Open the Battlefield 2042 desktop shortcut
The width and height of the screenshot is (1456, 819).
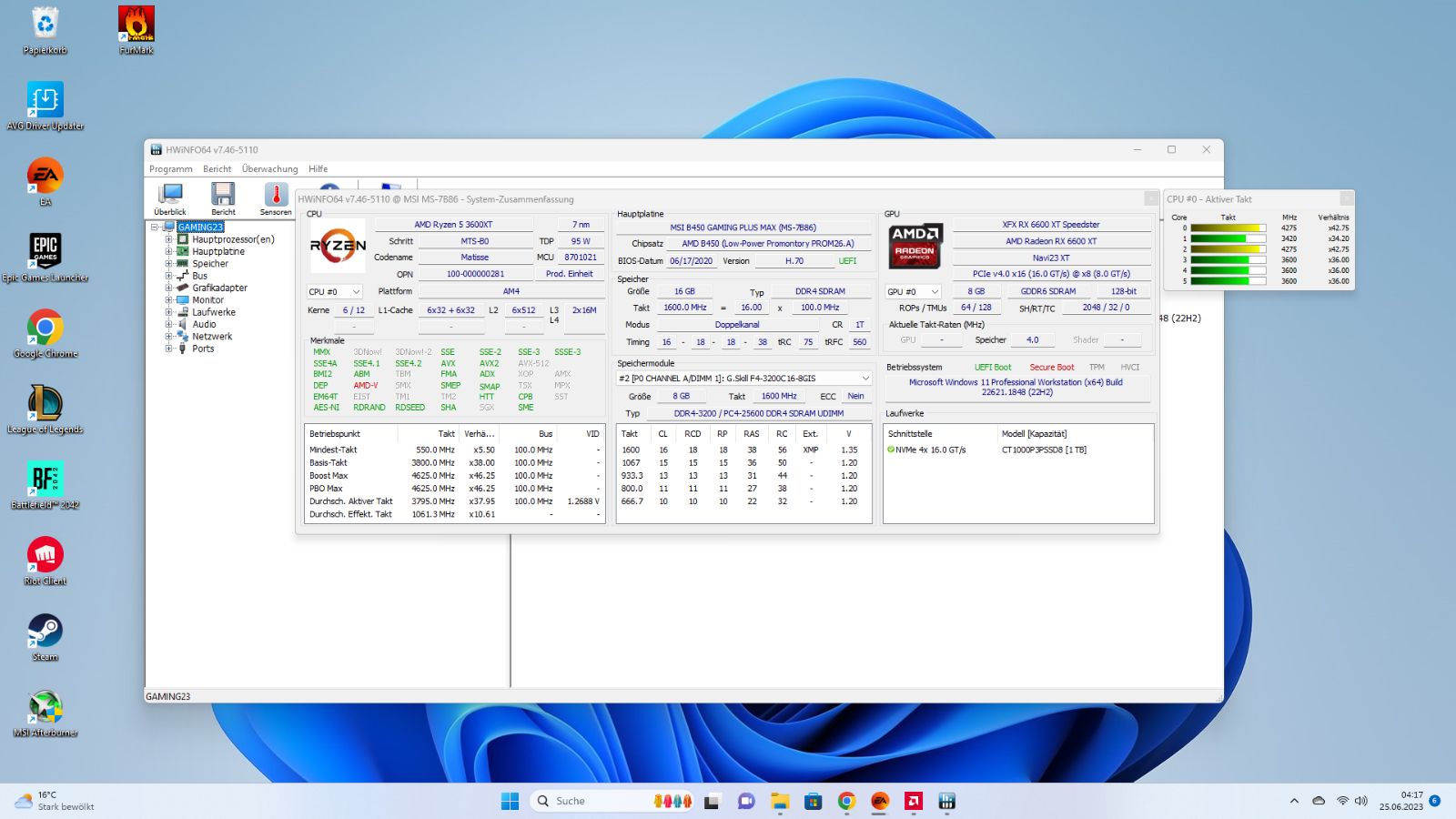(45, 486)
